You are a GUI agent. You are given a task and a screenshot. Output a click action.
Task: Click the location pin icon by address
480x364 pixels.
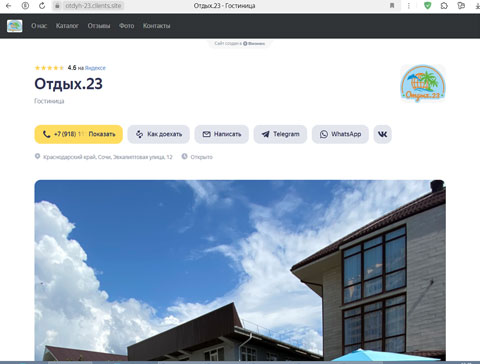(x=37, y=156)
